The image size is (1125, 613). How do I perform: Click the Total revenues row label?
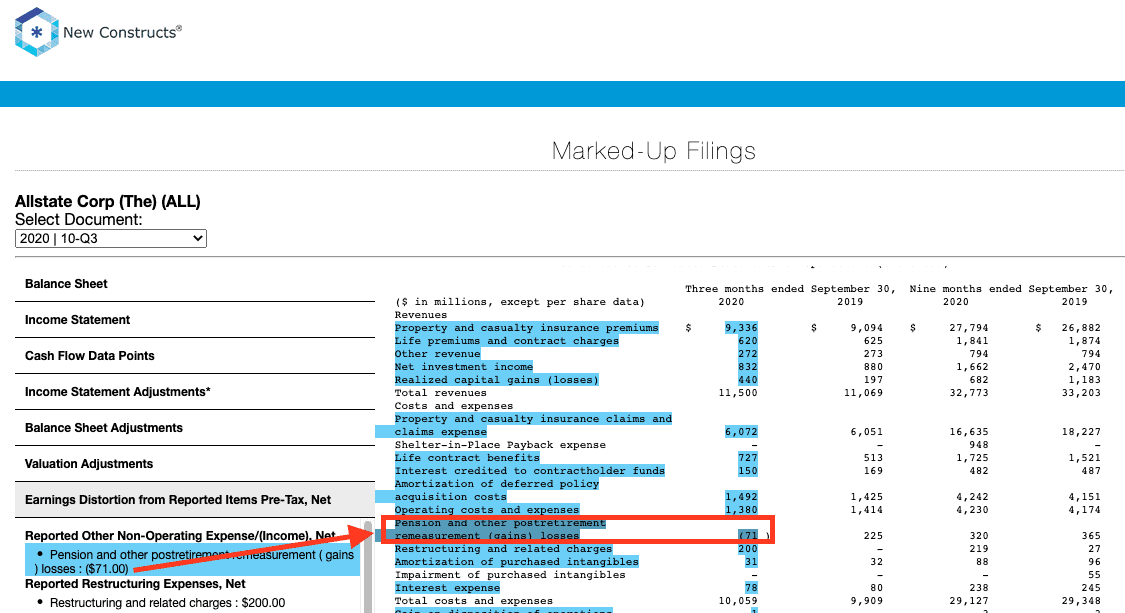click(x=441, y=393)
